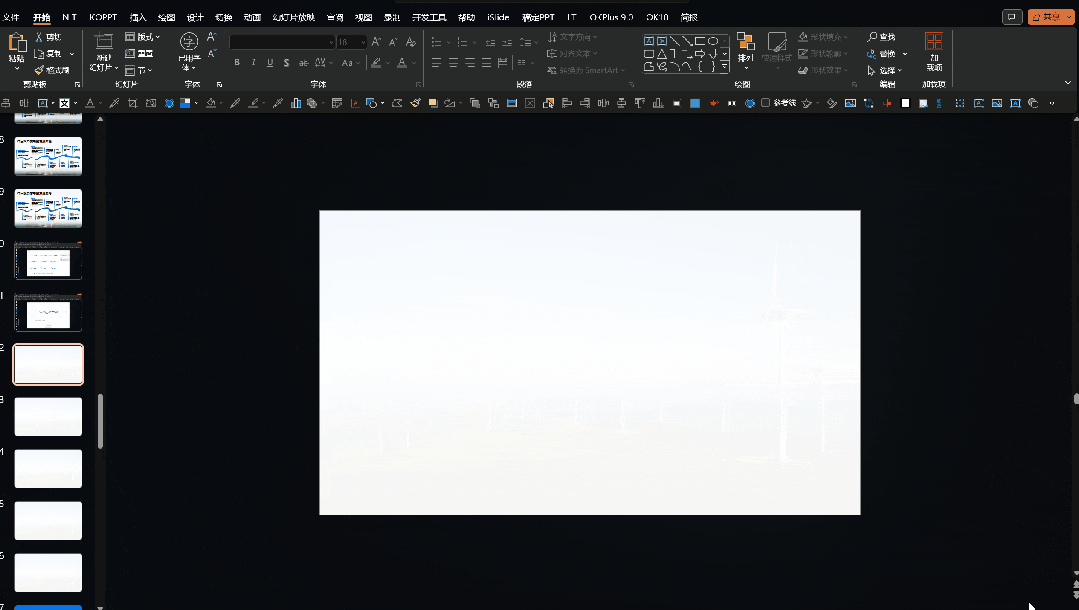
Task: Open the View (视图) tab
Action: tap(363, 17)
